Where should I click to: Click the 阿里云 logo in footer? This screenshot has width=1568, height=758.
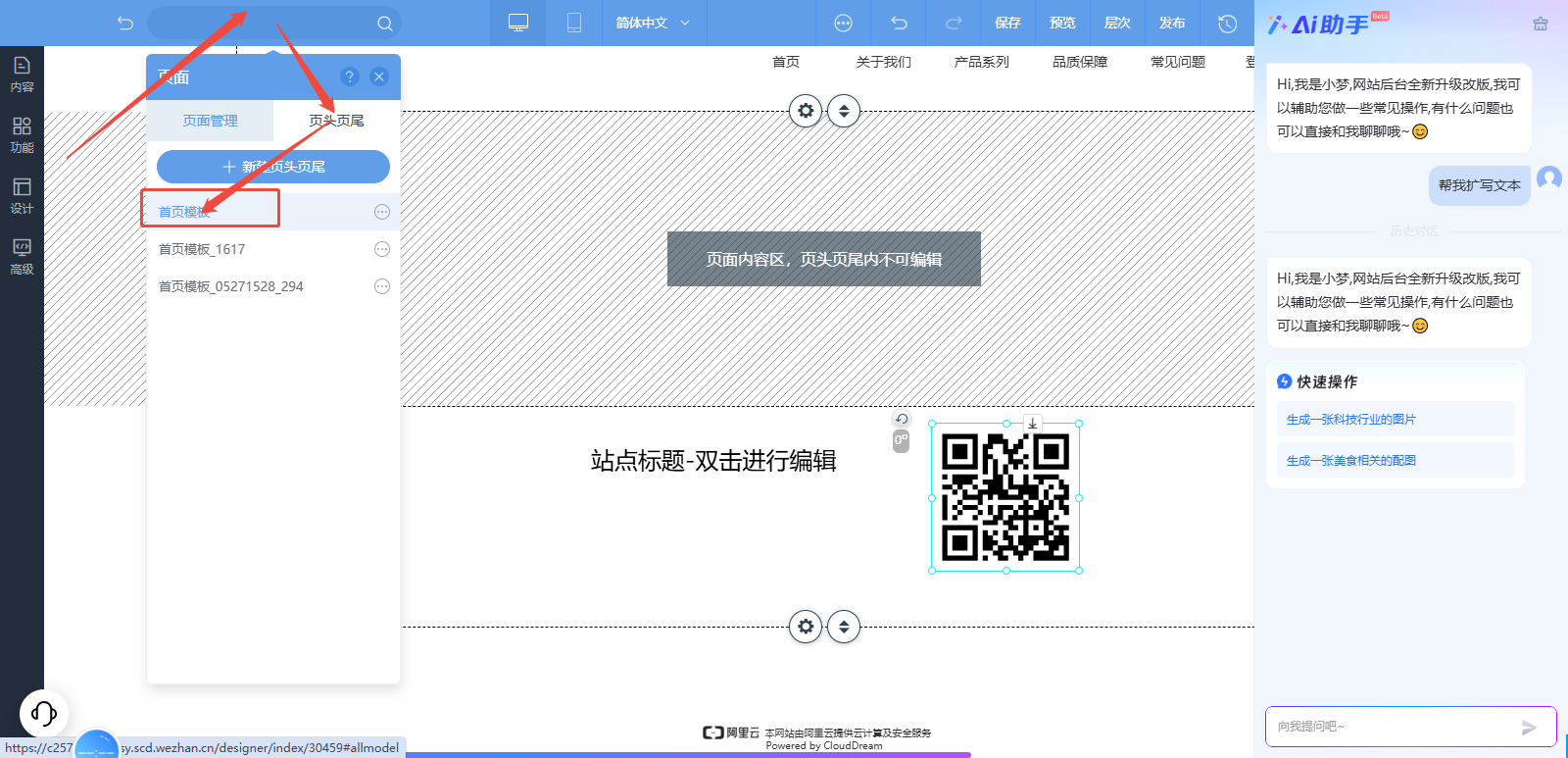click(731, 733)
